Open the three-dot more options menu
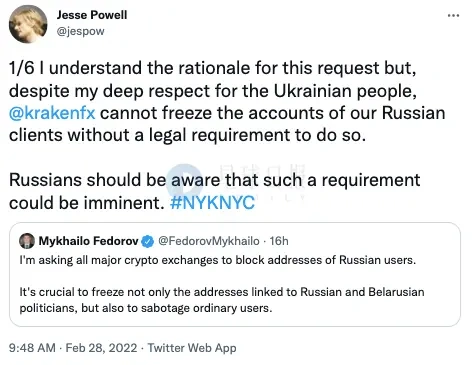The image size is (472, 365). pos(453,15)
